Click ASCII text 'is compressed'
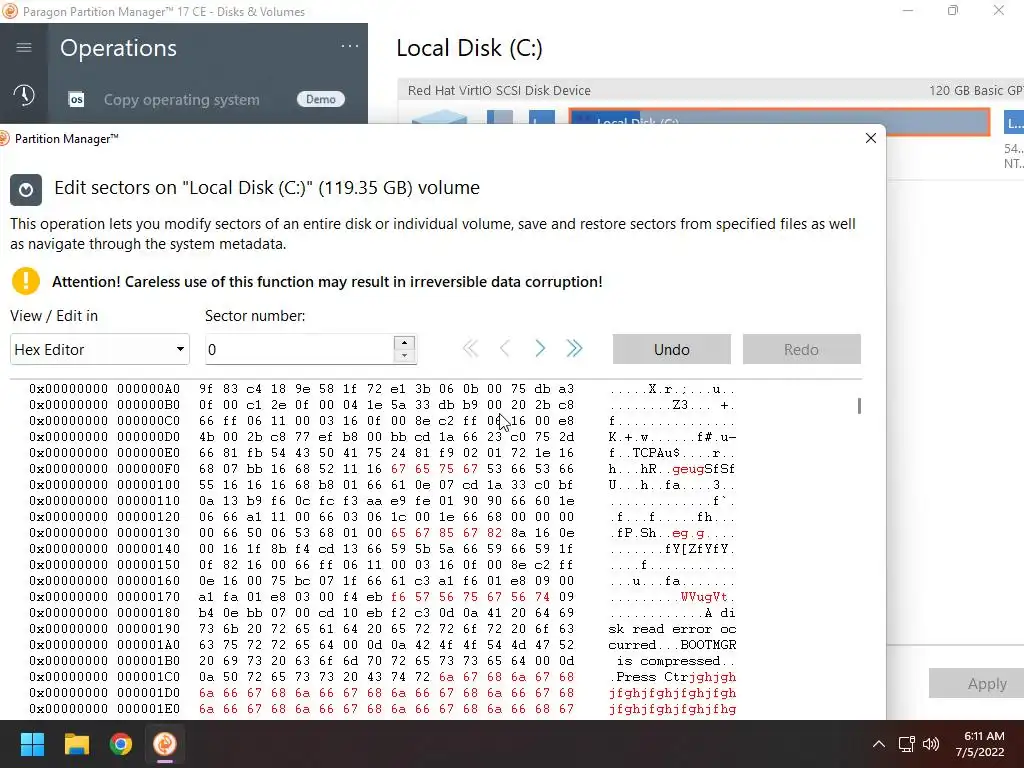Viewport: 1024px width, 768px height. click(668, 661)
